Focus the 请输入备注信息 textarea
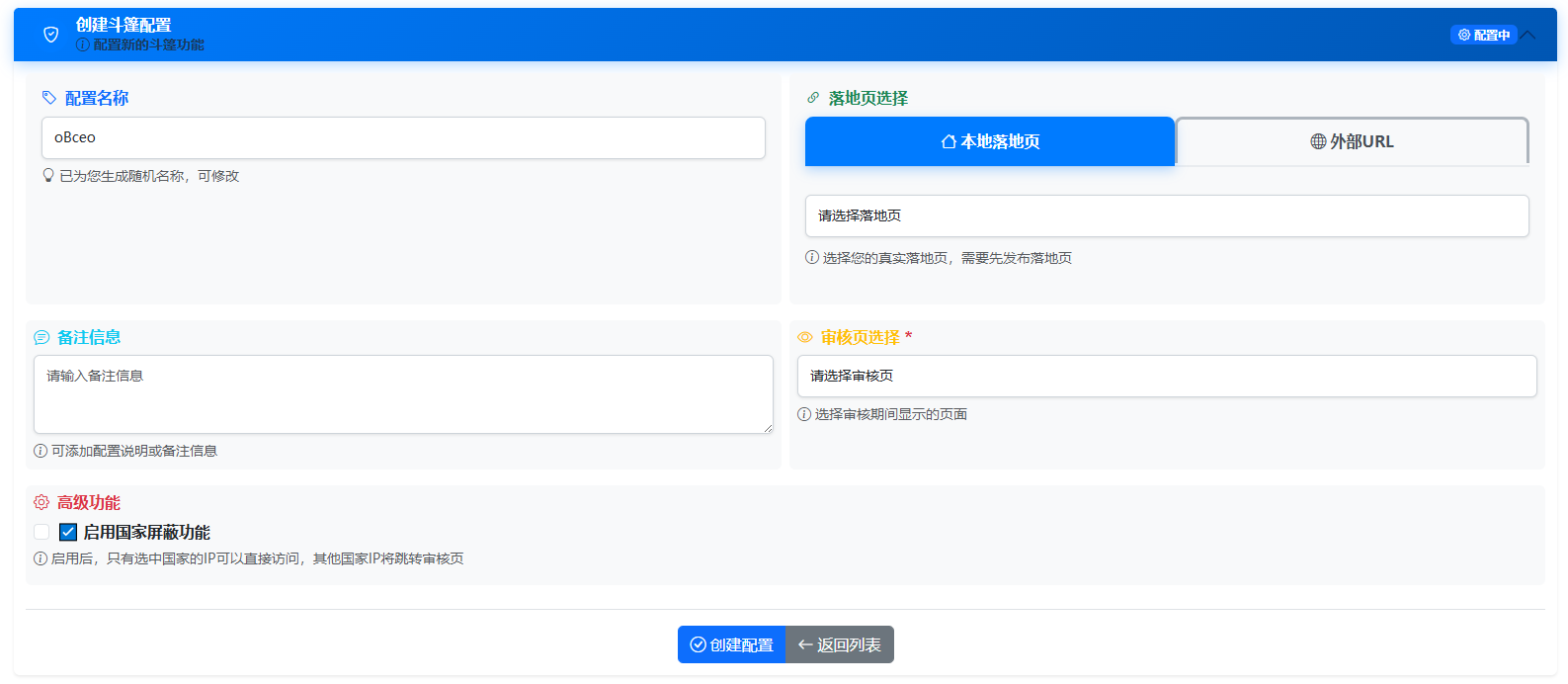The image size is (1568, 684). 403,393
